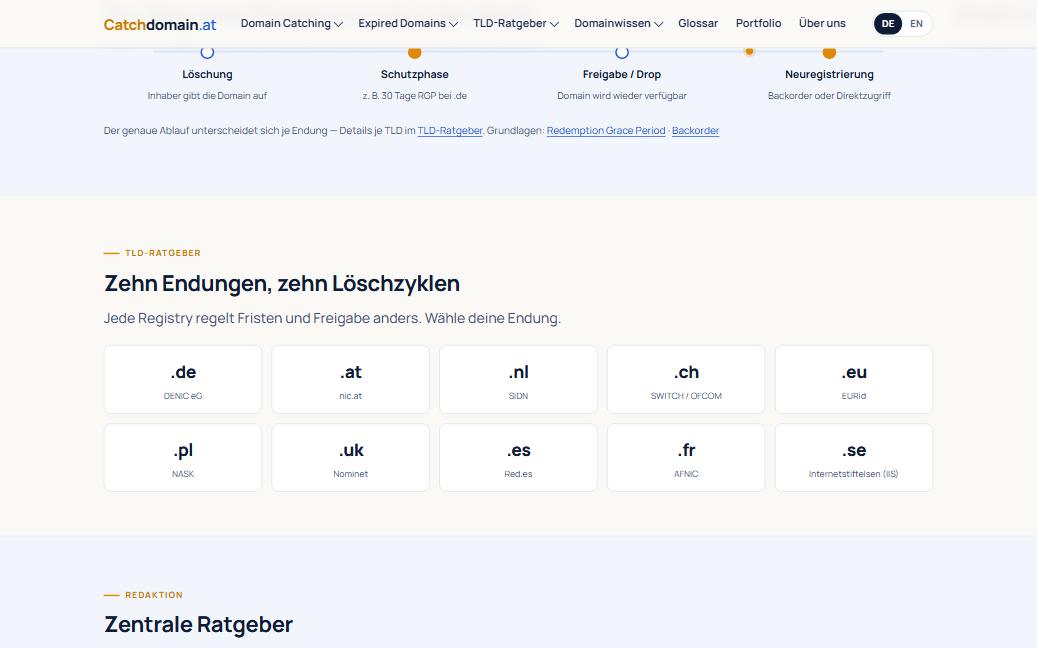The height and width of the screenshot is (648, 1037).
Task: Click the Domainwissen chevron arrow
Action: coord(658,24)
